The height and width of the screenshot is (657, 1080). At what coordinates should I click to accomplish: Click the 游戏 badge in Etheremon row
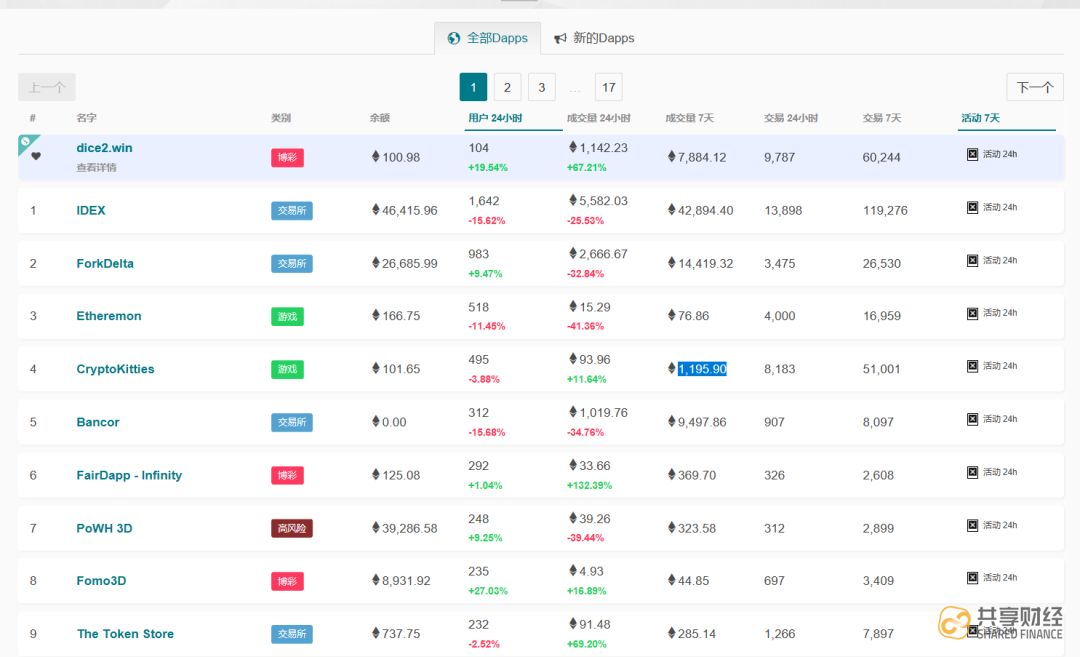(x=287, y=317)
